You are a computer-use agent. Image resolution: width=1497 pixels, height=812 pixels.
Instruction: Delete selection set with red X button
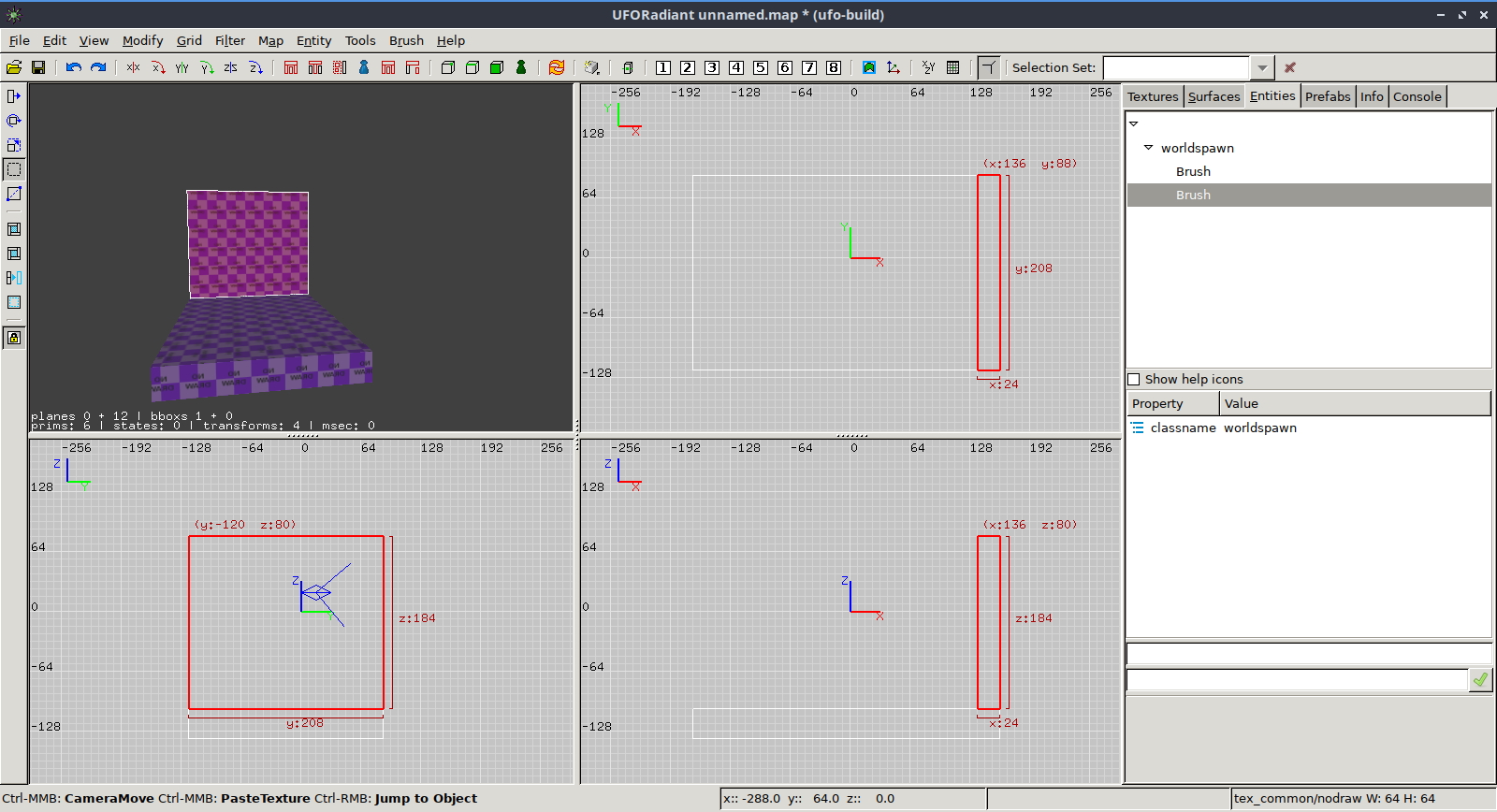1290,67
